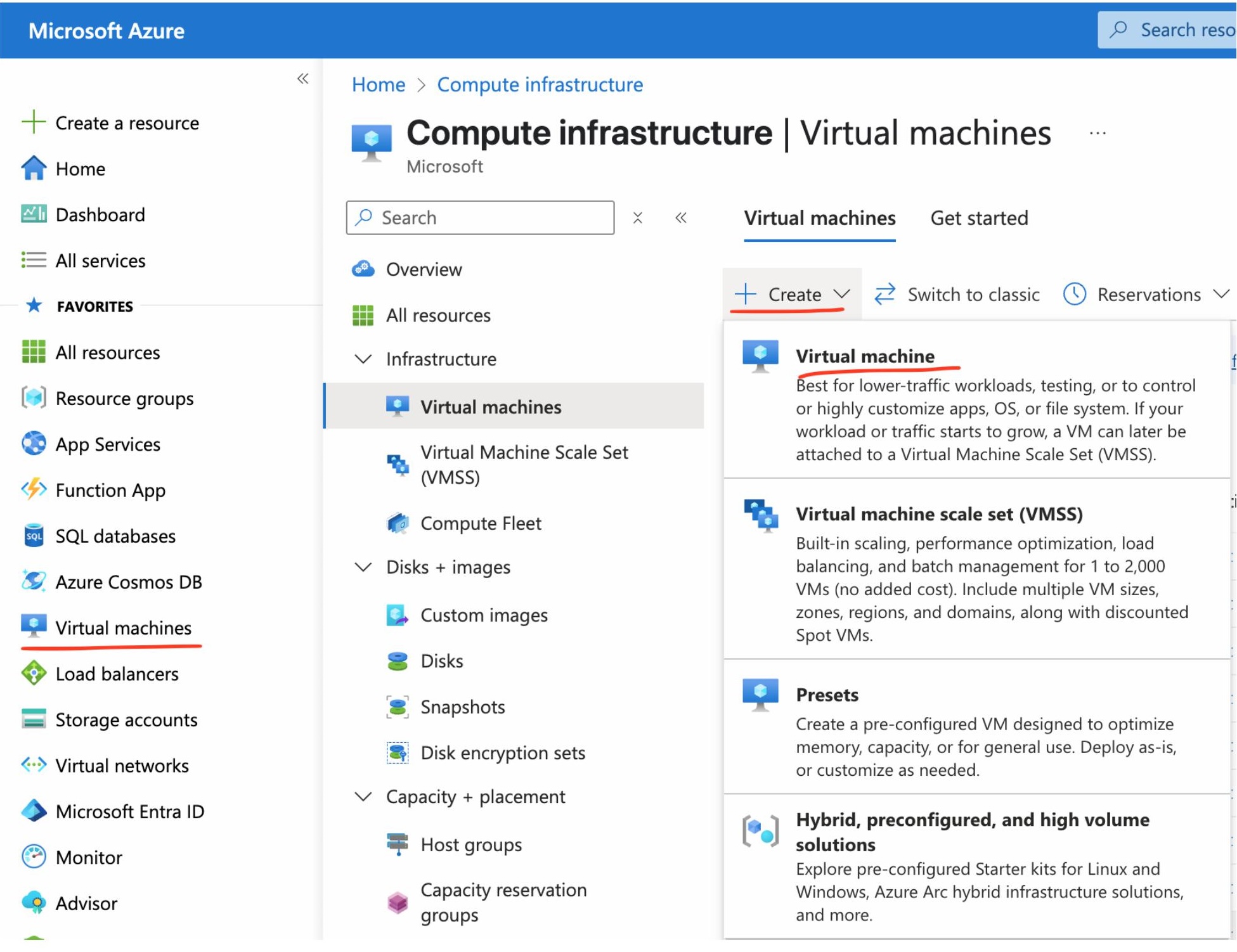
Task: Click the Microsoft Azure logo text
Action: coord(106,30)
